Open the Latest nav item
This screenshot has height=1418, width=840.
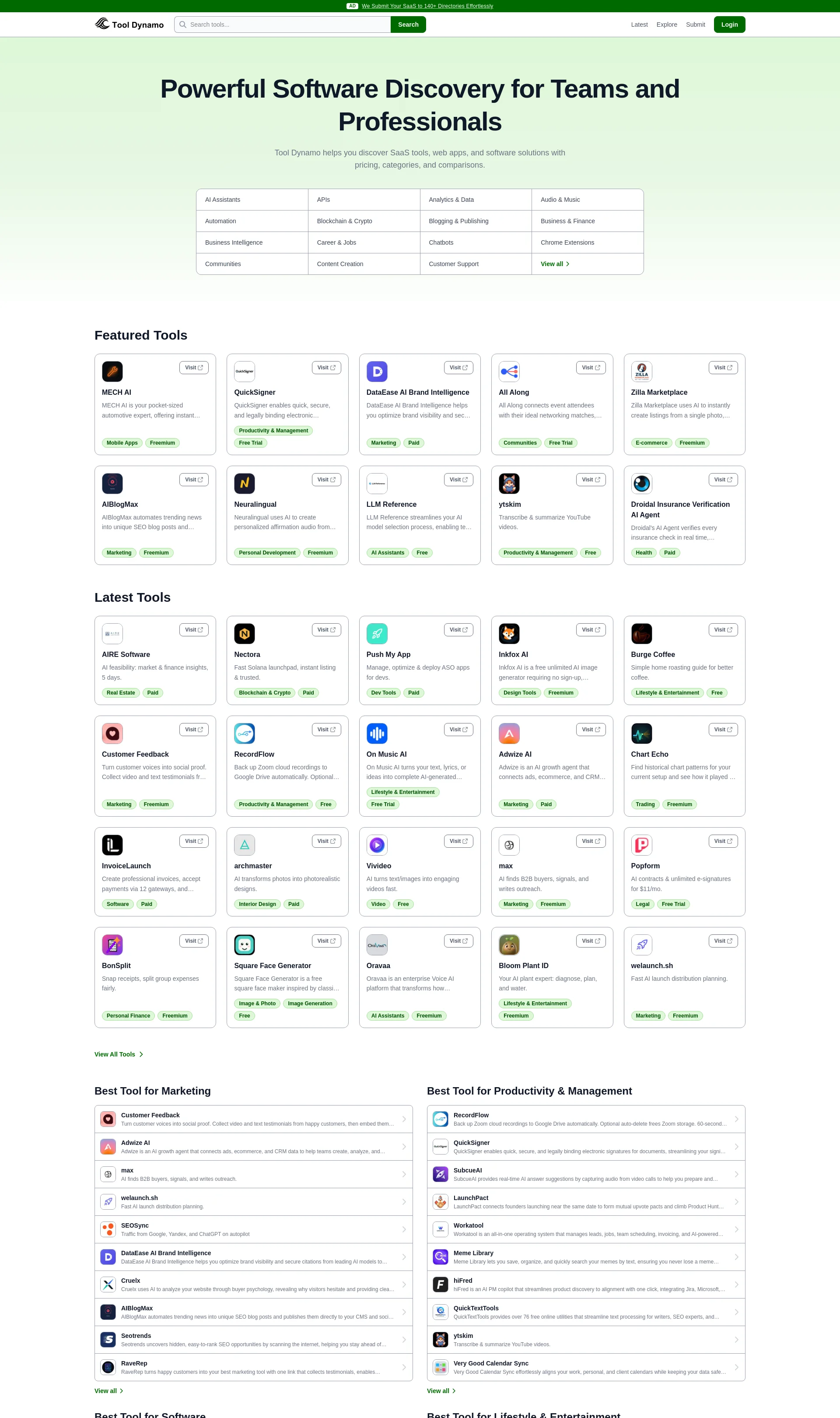[639, 25]
